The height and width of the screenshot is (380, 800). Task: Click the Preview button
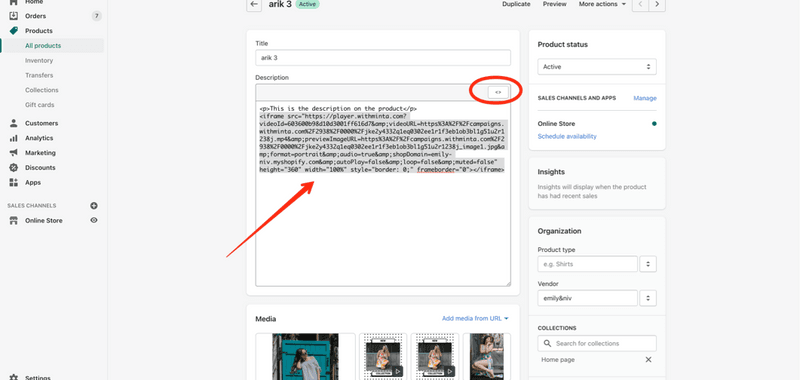[x=555, y=4]
